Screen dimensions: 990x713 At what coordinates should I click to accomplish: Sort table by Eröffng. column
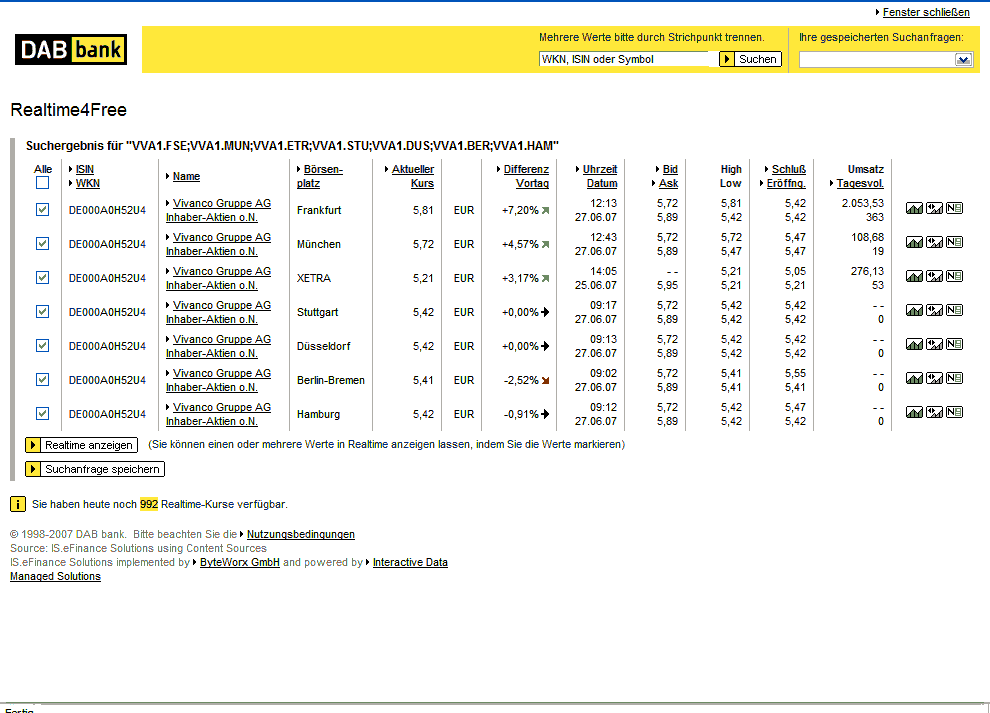pyautogui.click(x=786, y=183)
